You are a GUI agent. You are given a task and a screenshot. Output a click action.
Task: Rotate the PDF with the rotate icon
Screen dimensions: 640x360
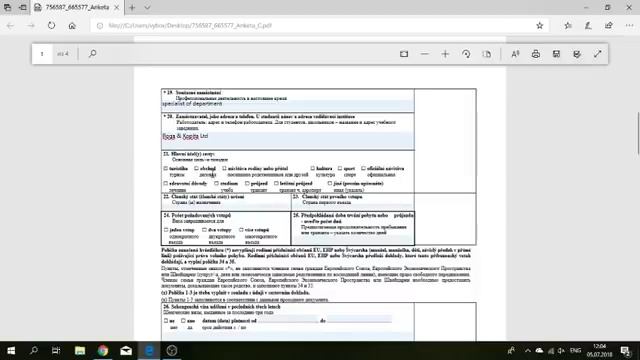pos(466,54)
